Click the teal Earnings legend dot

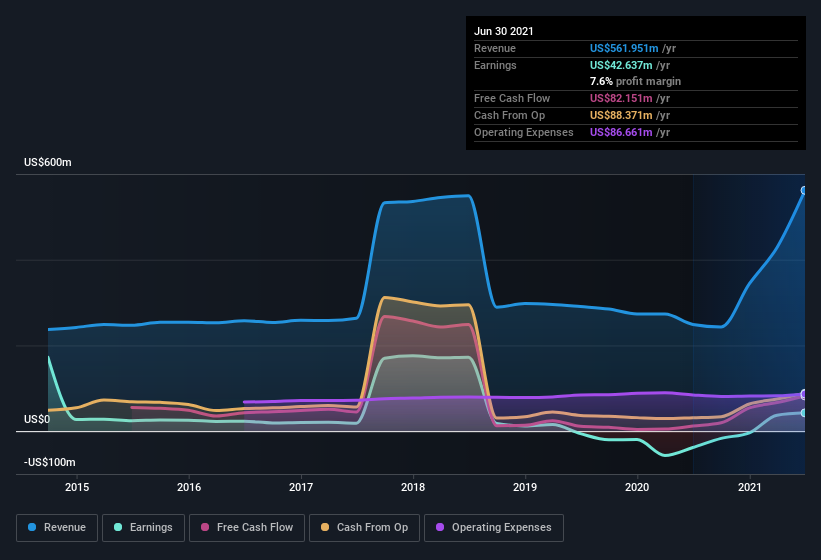coord(118,527)
